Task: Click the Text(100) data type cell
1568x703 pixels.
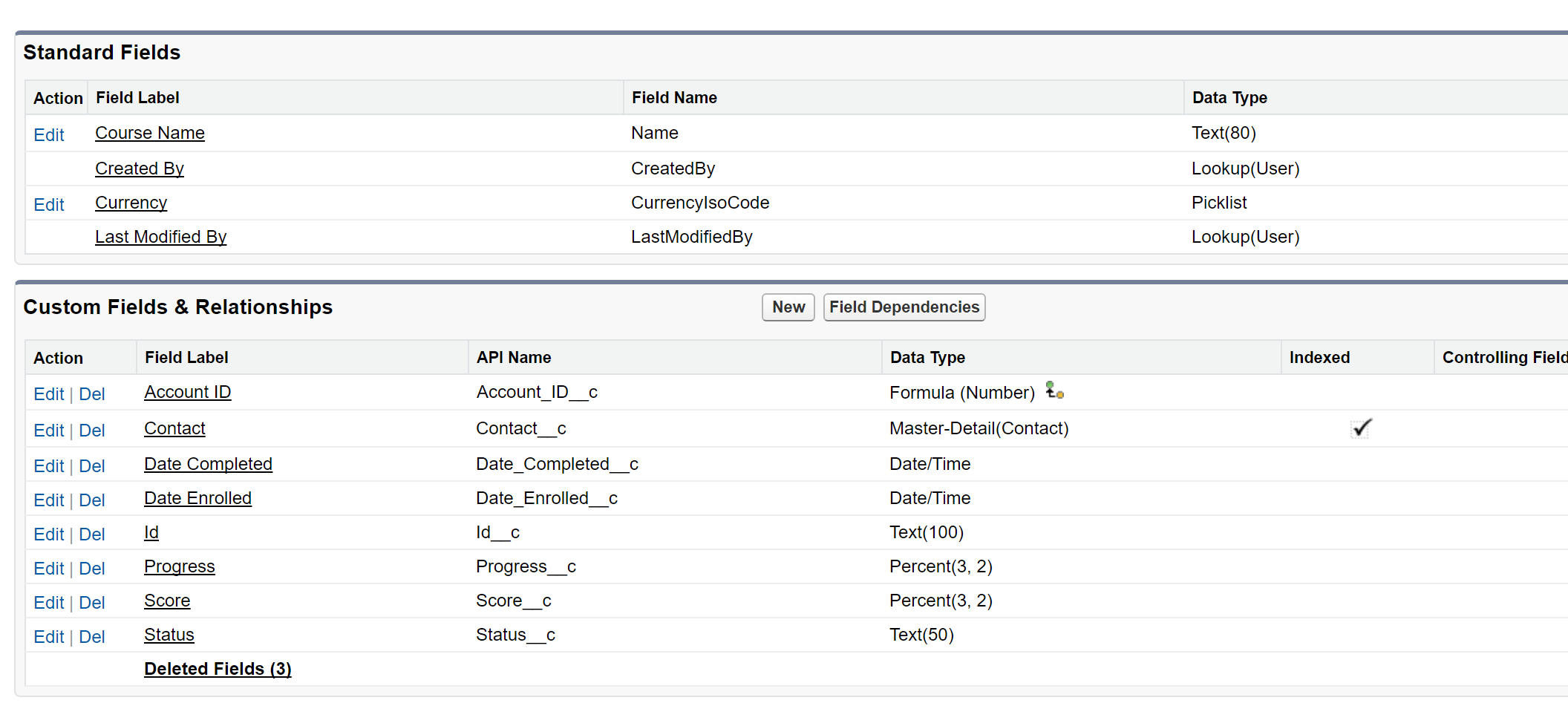Action: coord(927,532)
